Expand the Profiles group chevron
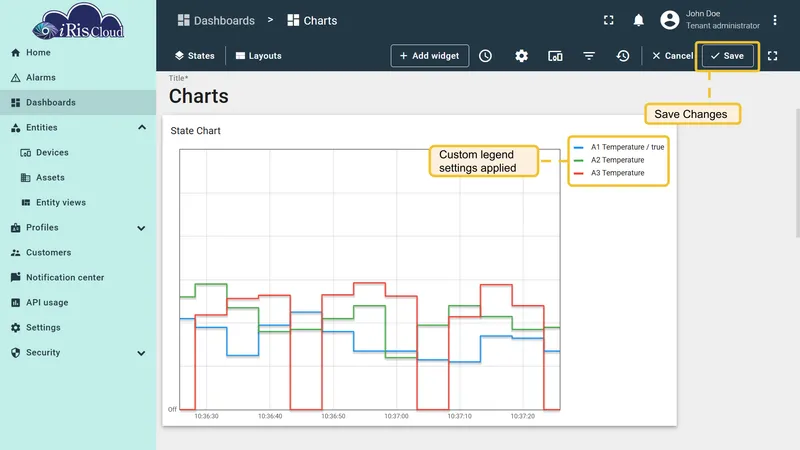Screen dimensions: 800x450 click(141, 228)
